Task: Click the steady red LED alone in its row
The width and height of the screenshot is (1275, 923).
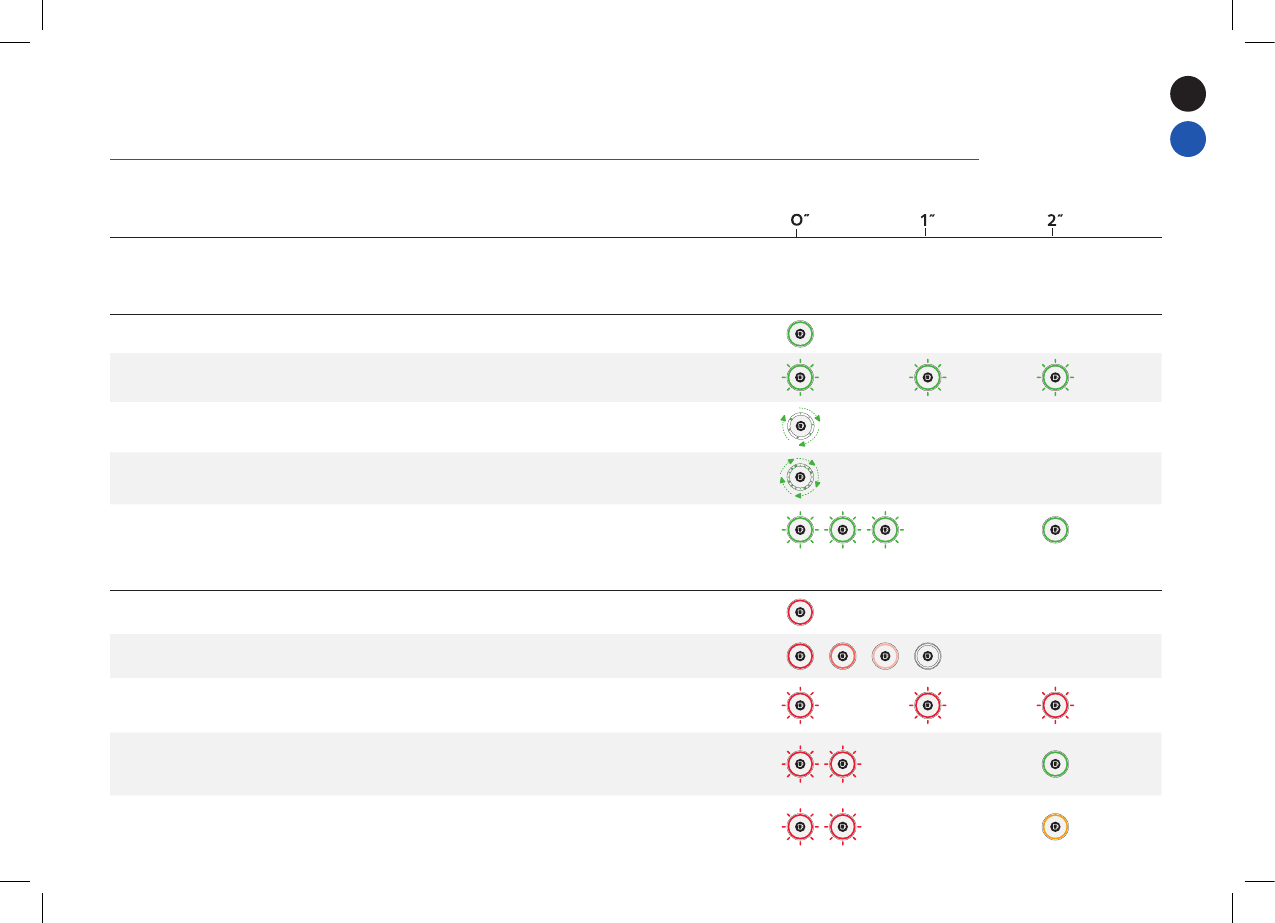Action: [x=799, y=612]
